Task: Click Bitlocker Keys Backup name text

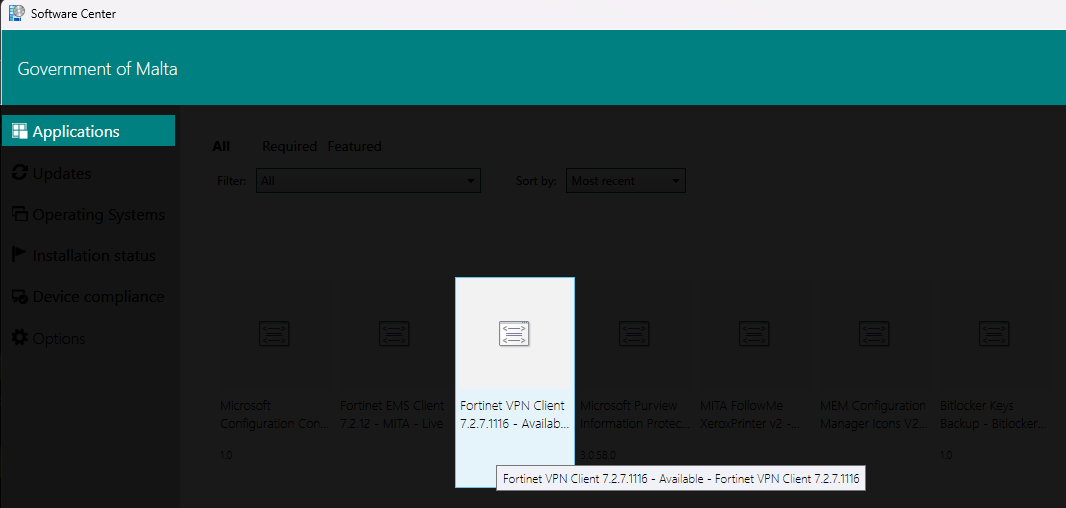Action: click(x=992, y=414)
